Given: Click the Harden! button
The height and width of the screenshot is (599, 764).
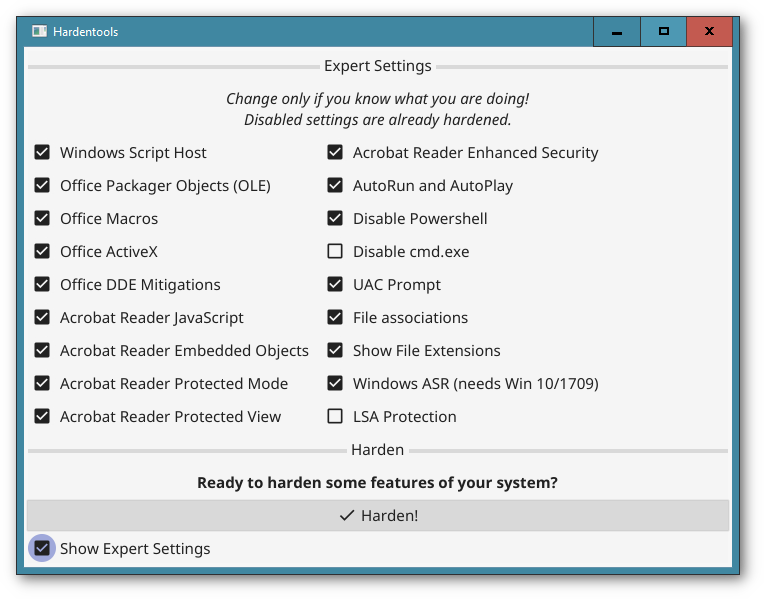Looking at the screenshot, I should (378, 516).
